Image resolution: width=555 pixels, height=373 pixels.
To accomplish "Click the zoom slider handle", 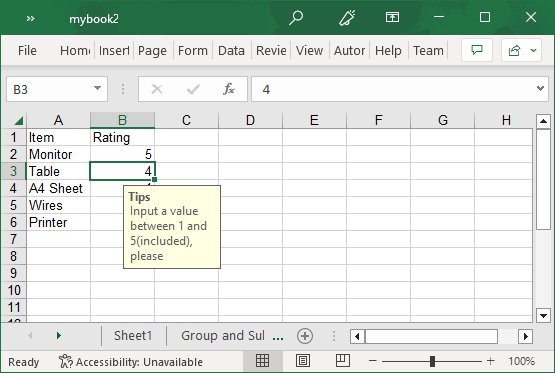I will click(432, 361).
